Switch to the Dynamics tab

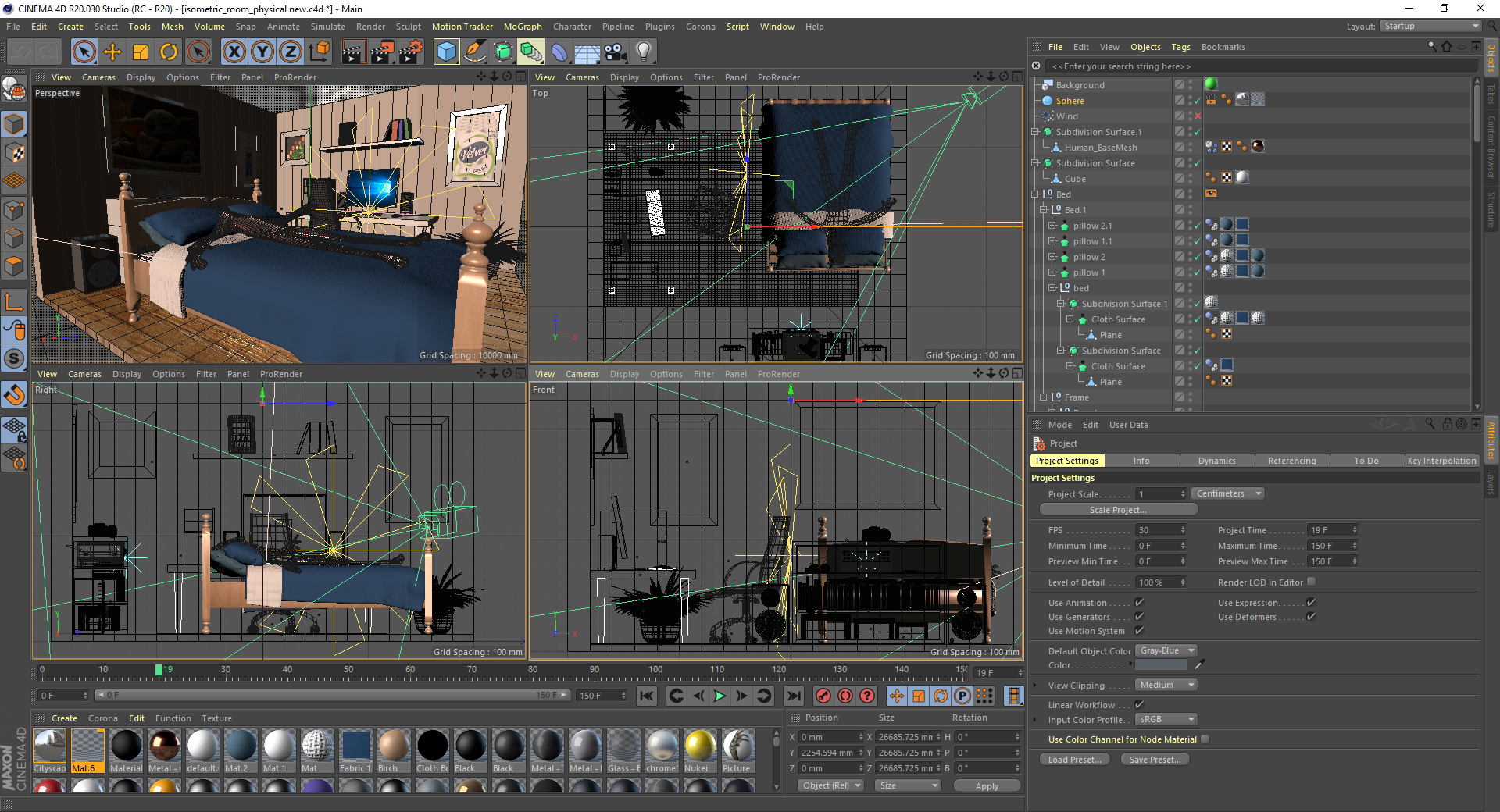pyautogui.click(x=1216, y=461)
